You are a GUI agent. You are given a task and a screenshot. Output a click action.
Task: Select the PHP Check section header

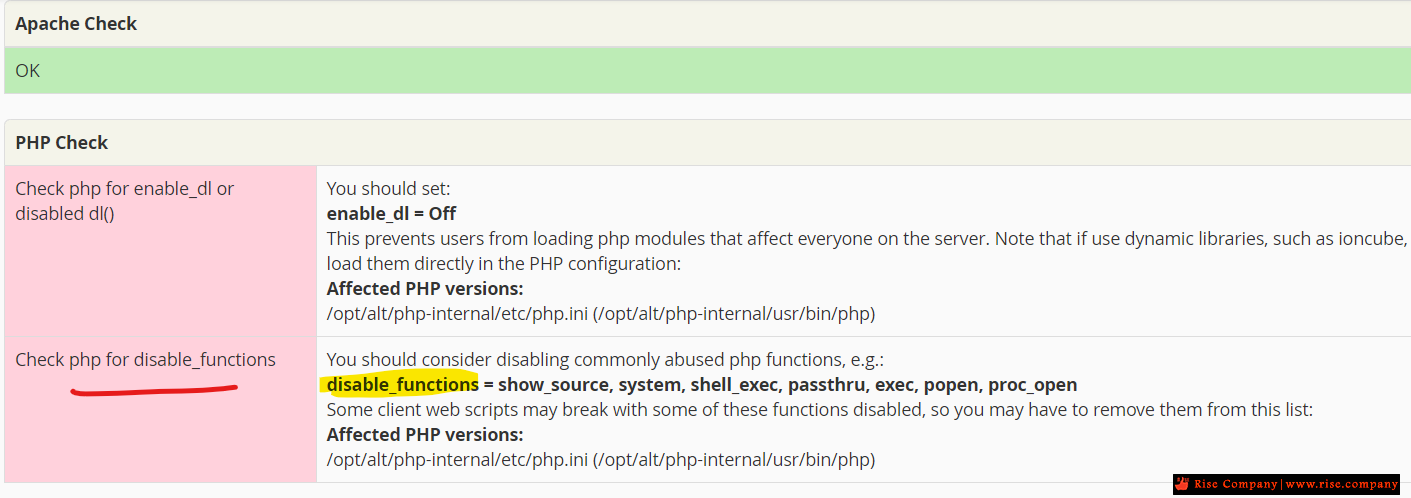pos(707,143)
